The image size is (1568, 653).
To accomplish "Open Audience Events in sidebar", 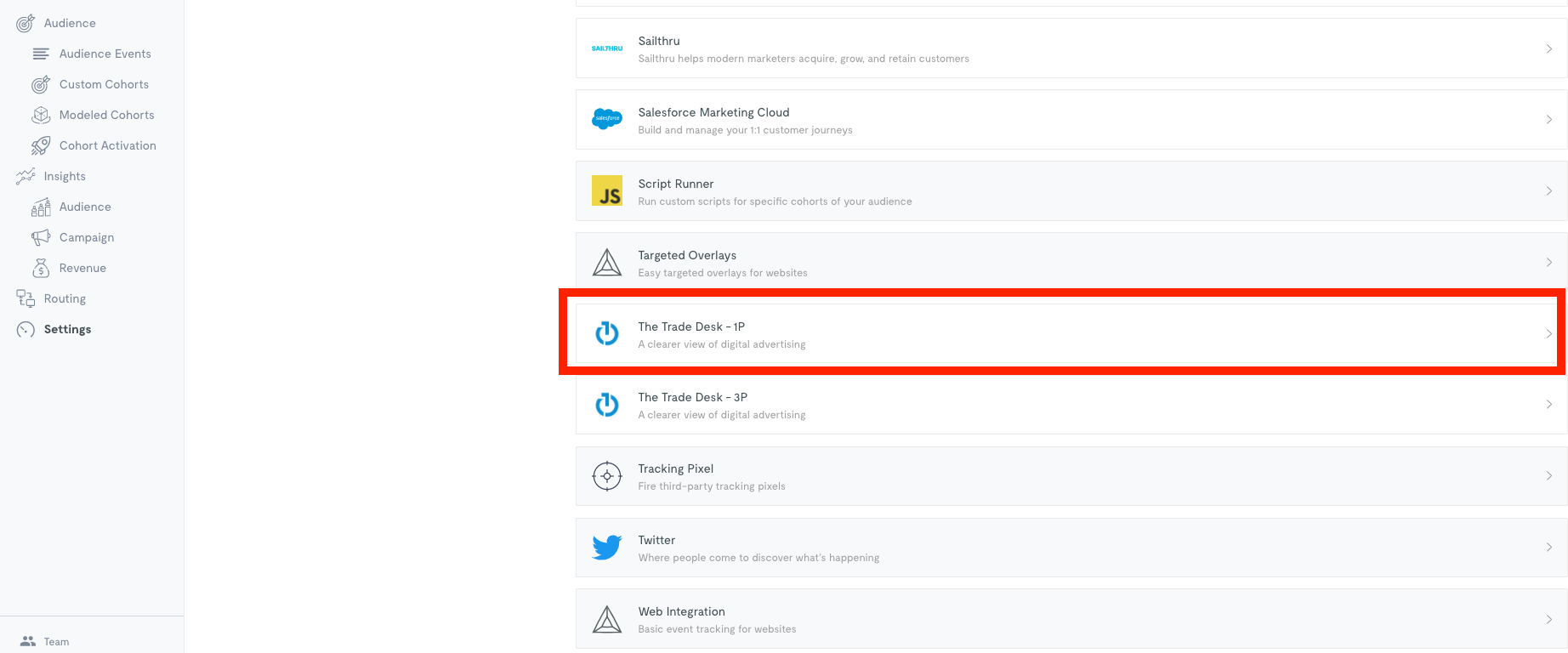I will [x=105, y=54].
